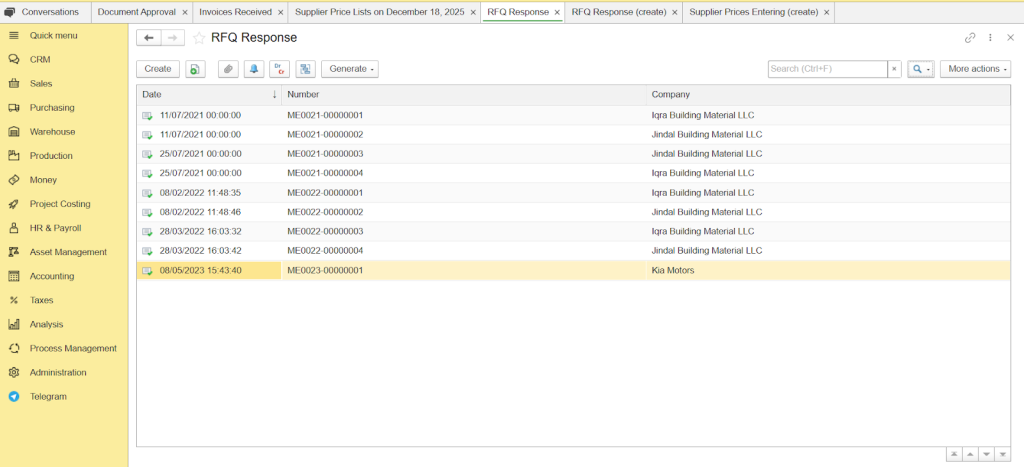
Task: Open the vertical three-dot options menu
Action: (x=990, y=38)
